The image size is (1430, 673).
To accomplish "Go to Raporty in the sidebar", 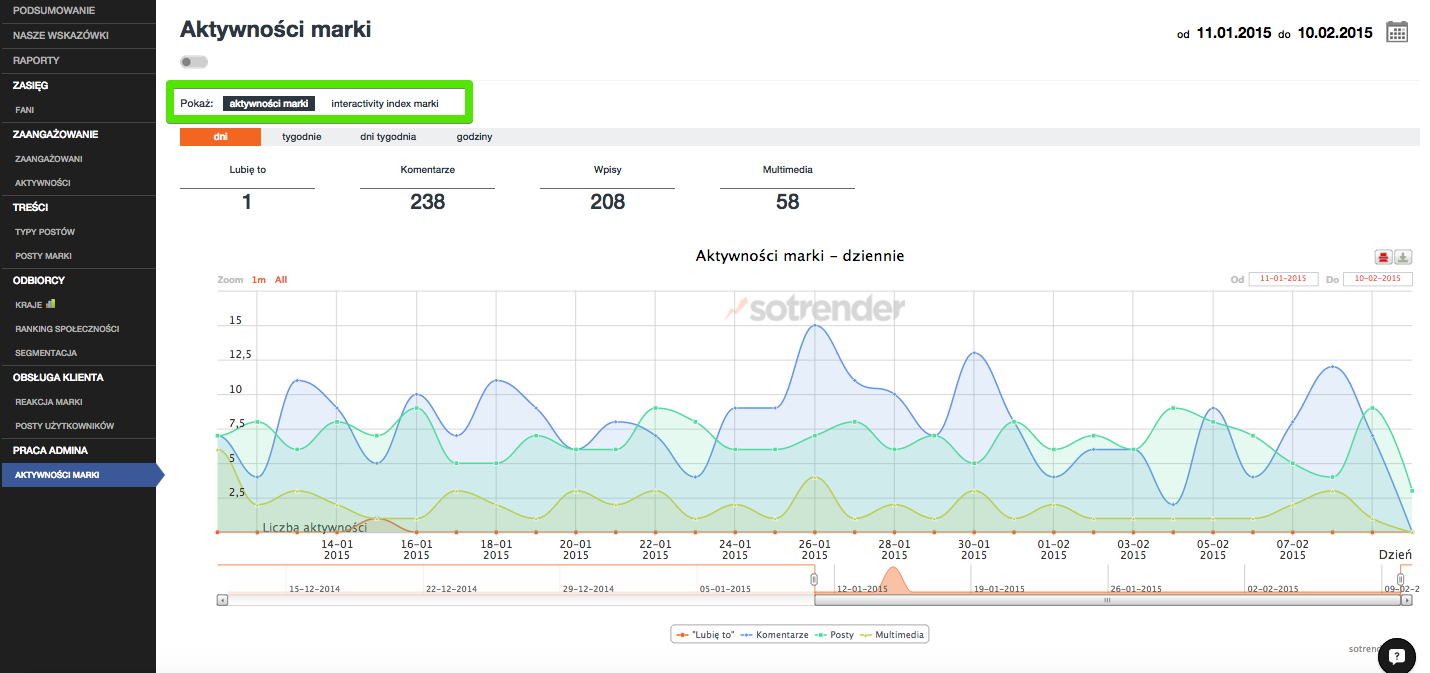I will click(x=36, y=60).
